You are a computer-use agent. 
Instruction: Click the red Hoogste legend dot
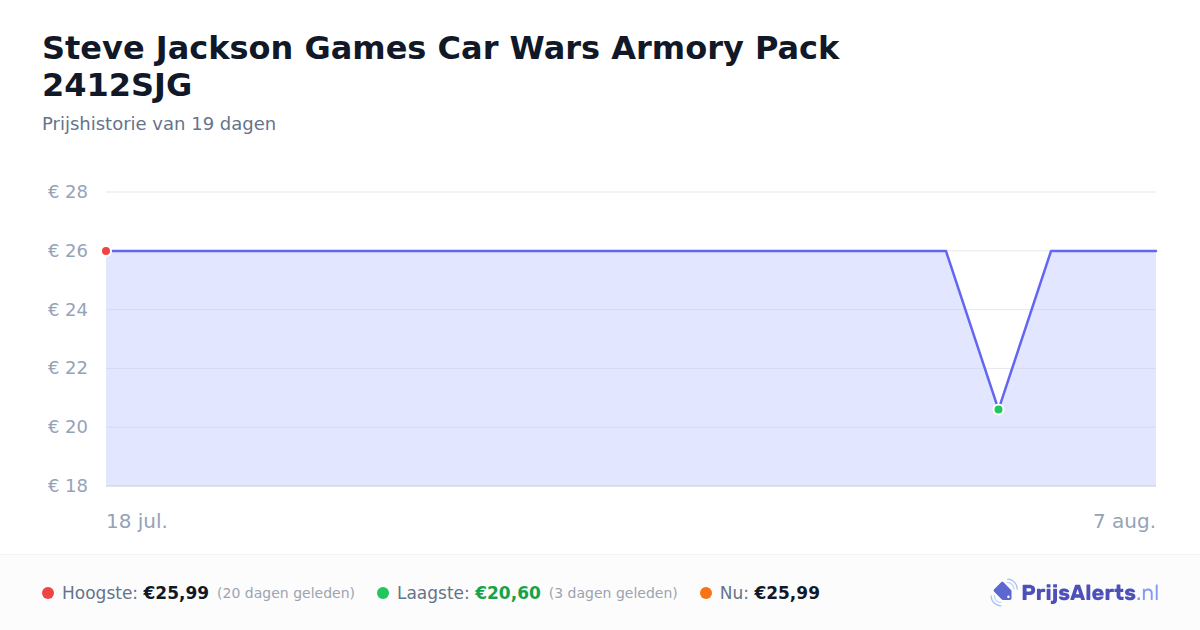pos(48,593)
